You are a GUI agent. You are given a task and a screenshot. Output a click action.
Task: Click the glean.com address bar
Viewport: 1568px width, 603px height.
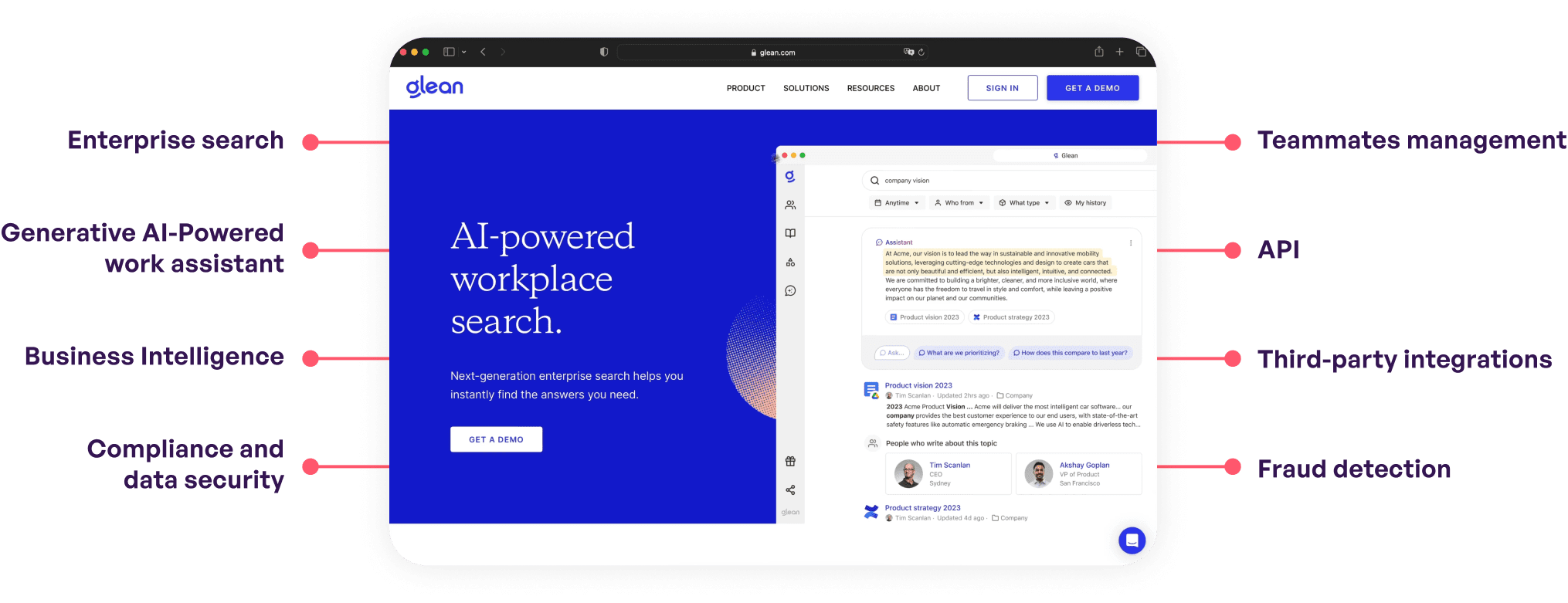(772, 53)
